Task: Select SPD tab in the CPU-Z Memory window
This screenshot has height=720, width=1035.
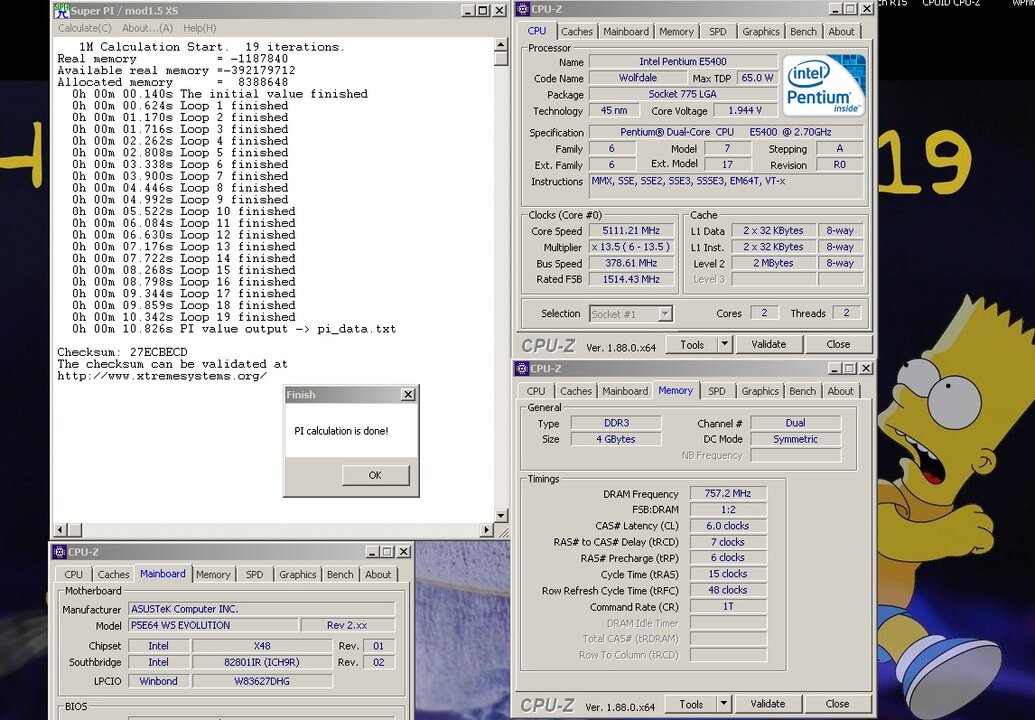Action: point(717,391)
